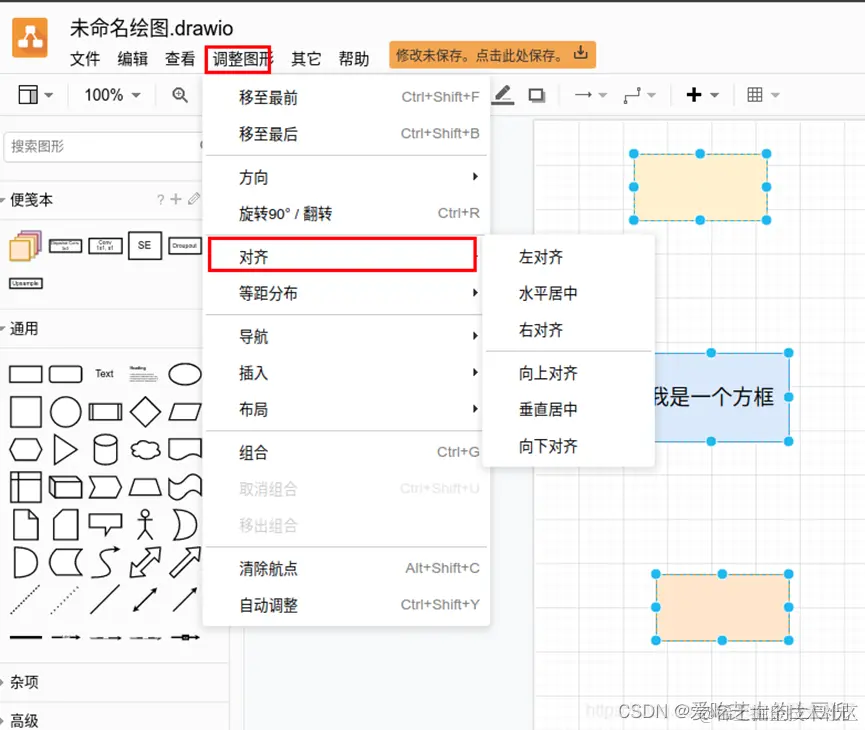Image resolution: width=865 pixels, height=730 pixels.
Task: Click the zoom in magnifier icon
Action: coord(179,95)
